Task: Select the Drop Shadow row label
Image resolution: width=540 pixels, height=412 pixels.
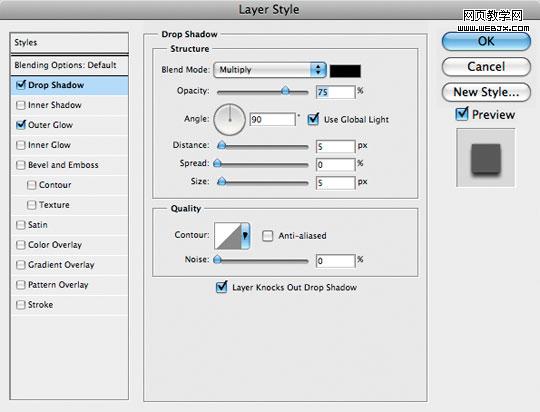Action: 56,85
